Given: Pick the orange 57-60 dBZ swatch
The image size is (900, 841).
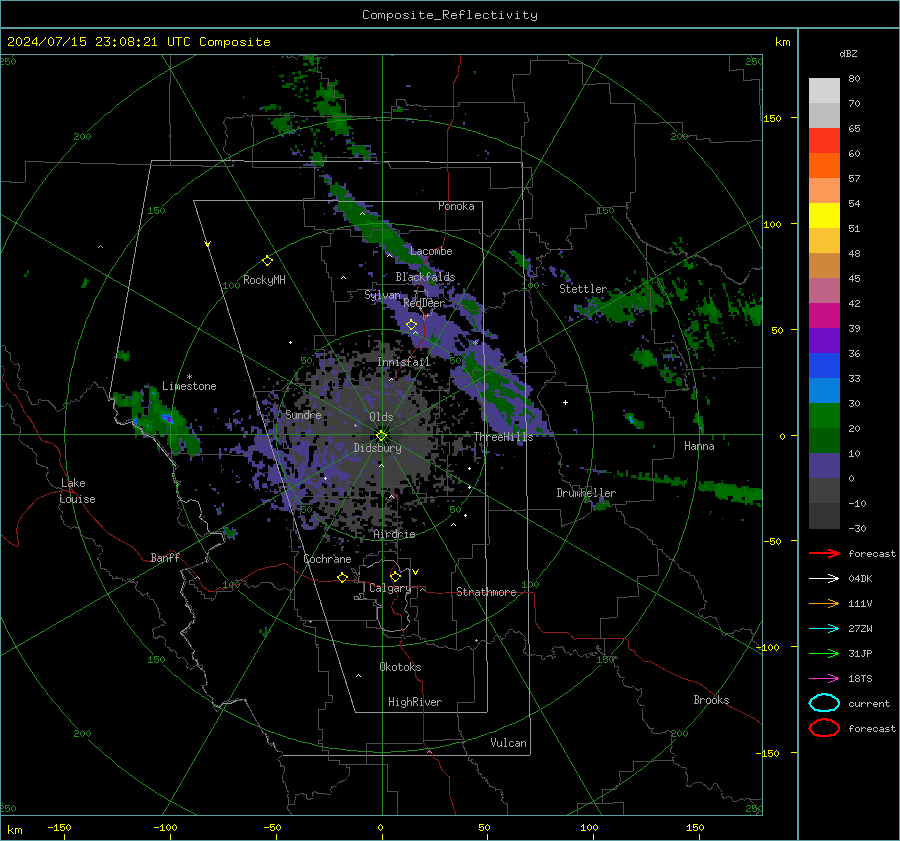Looking at the screenshot, I should pyautogui.click(x=824, y=166).
